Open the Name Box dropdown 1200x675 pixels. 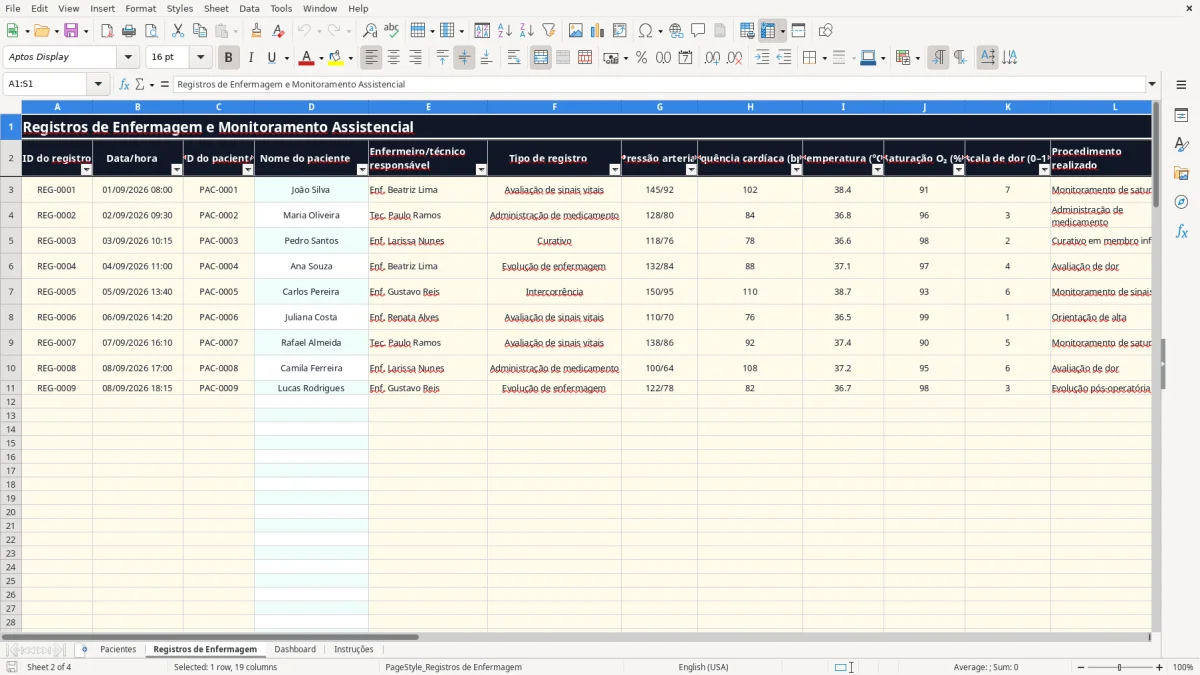coord(98,85)
